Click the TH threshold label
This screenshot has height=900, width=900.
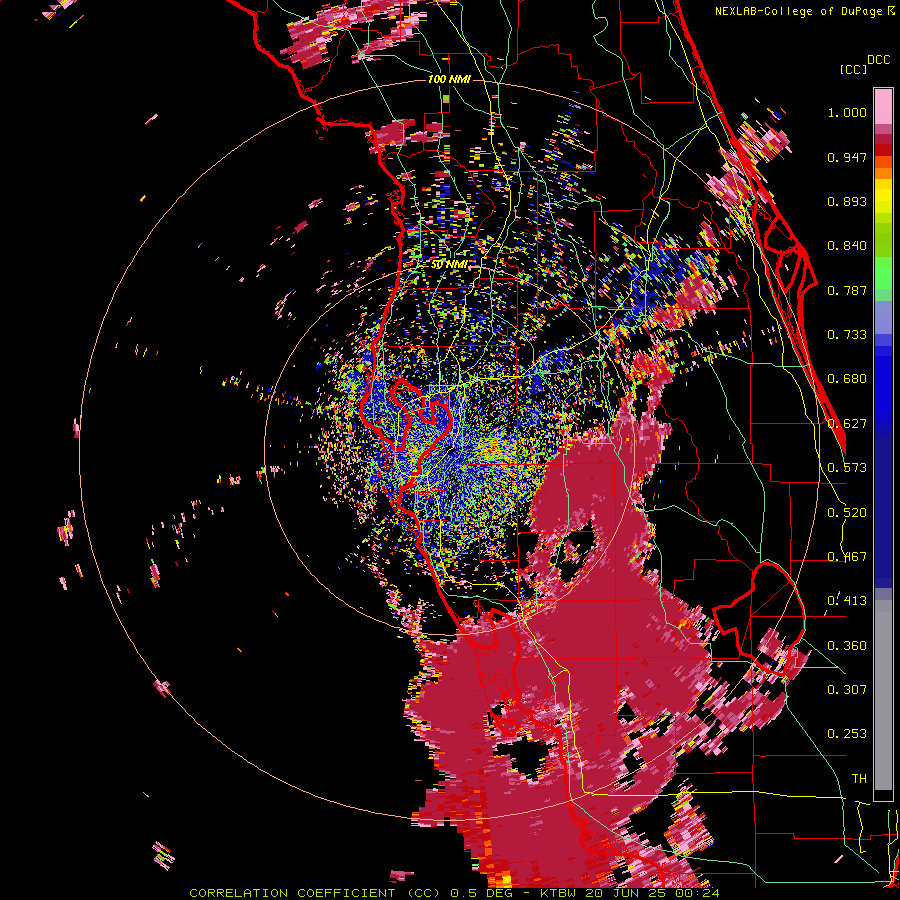[x=859, y=779]
